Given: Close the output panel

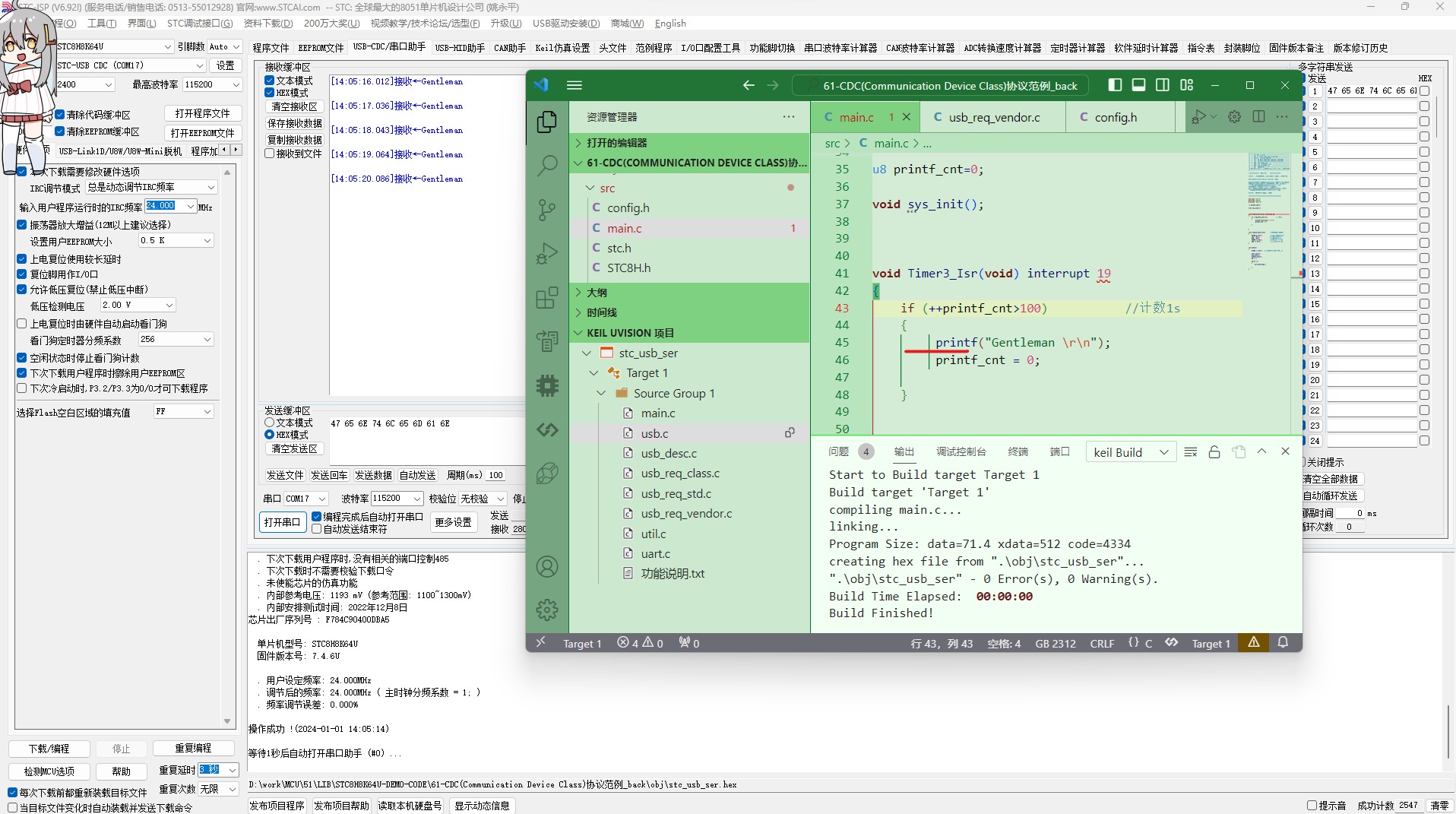Looking at the screenshot, I should coord(1285,451).
